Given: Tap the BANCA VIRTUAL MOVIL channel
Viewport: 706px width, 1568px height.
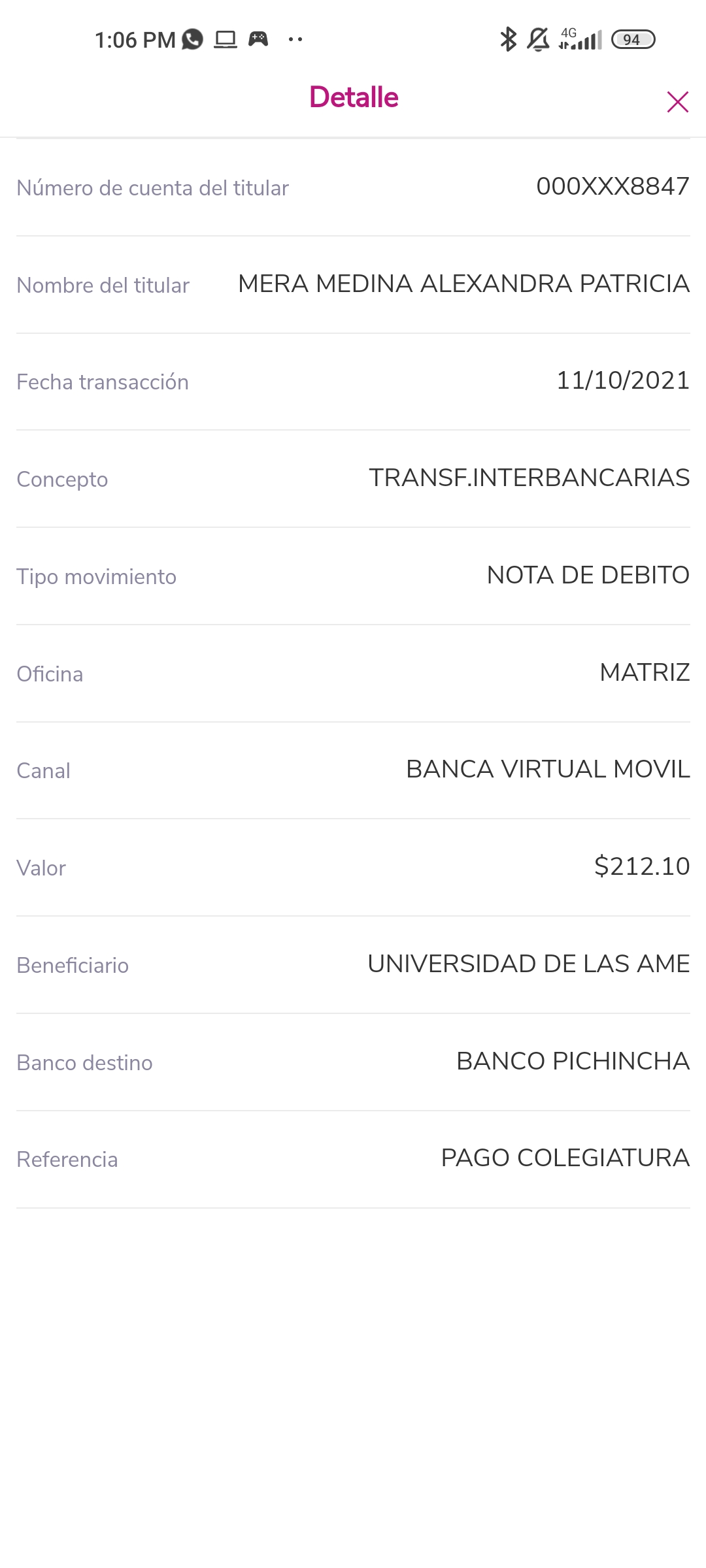Looking at the screenshot, I should 548,769.
